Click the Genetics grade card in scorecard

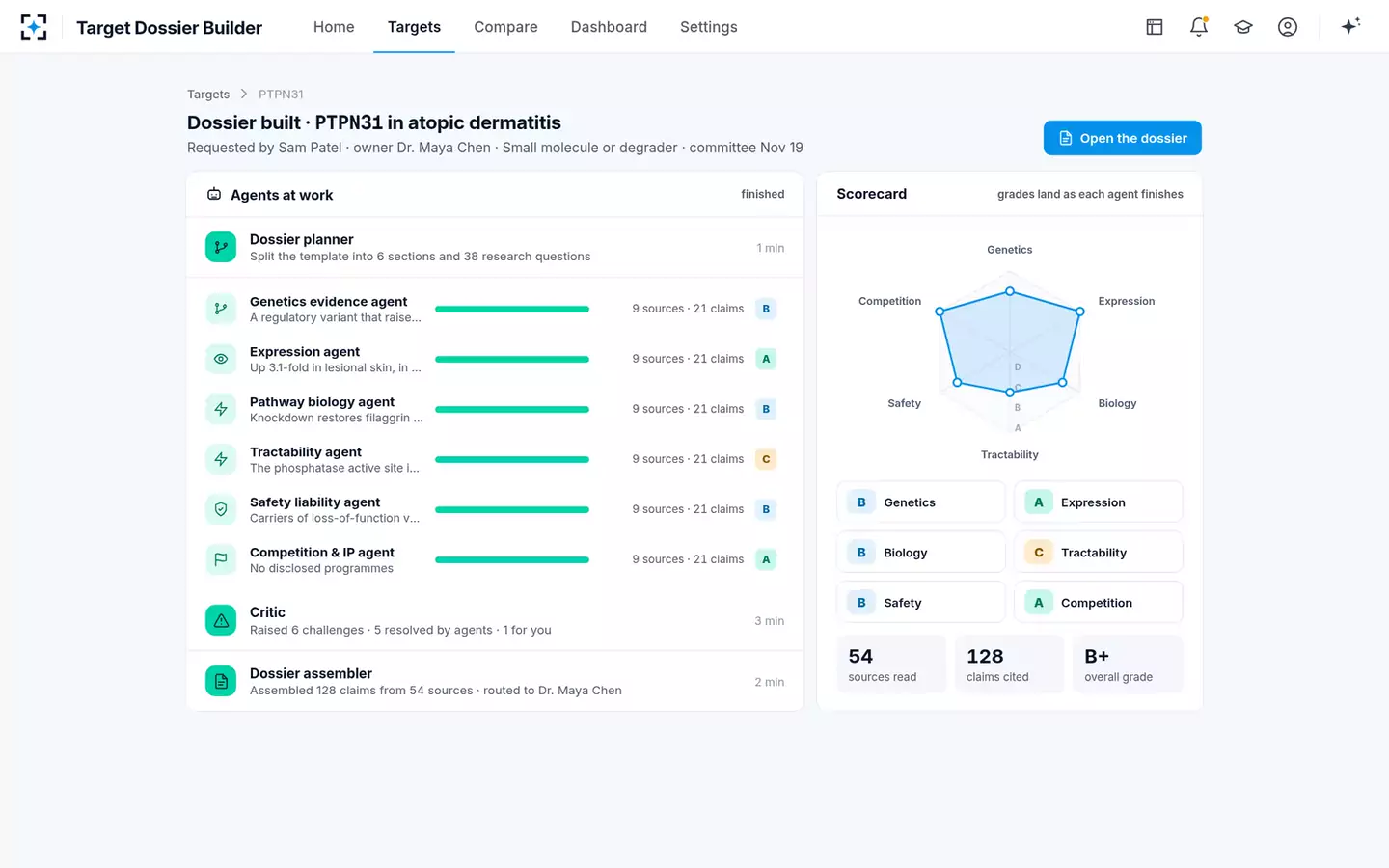pyautogui.click(x=920, y=502)
